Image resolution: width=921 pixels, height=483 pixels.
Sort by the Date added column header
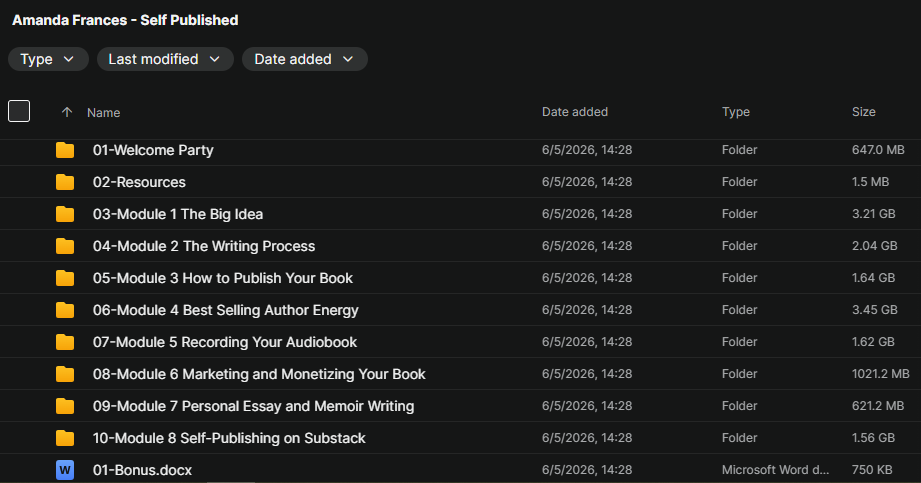(x=574, y=112)
